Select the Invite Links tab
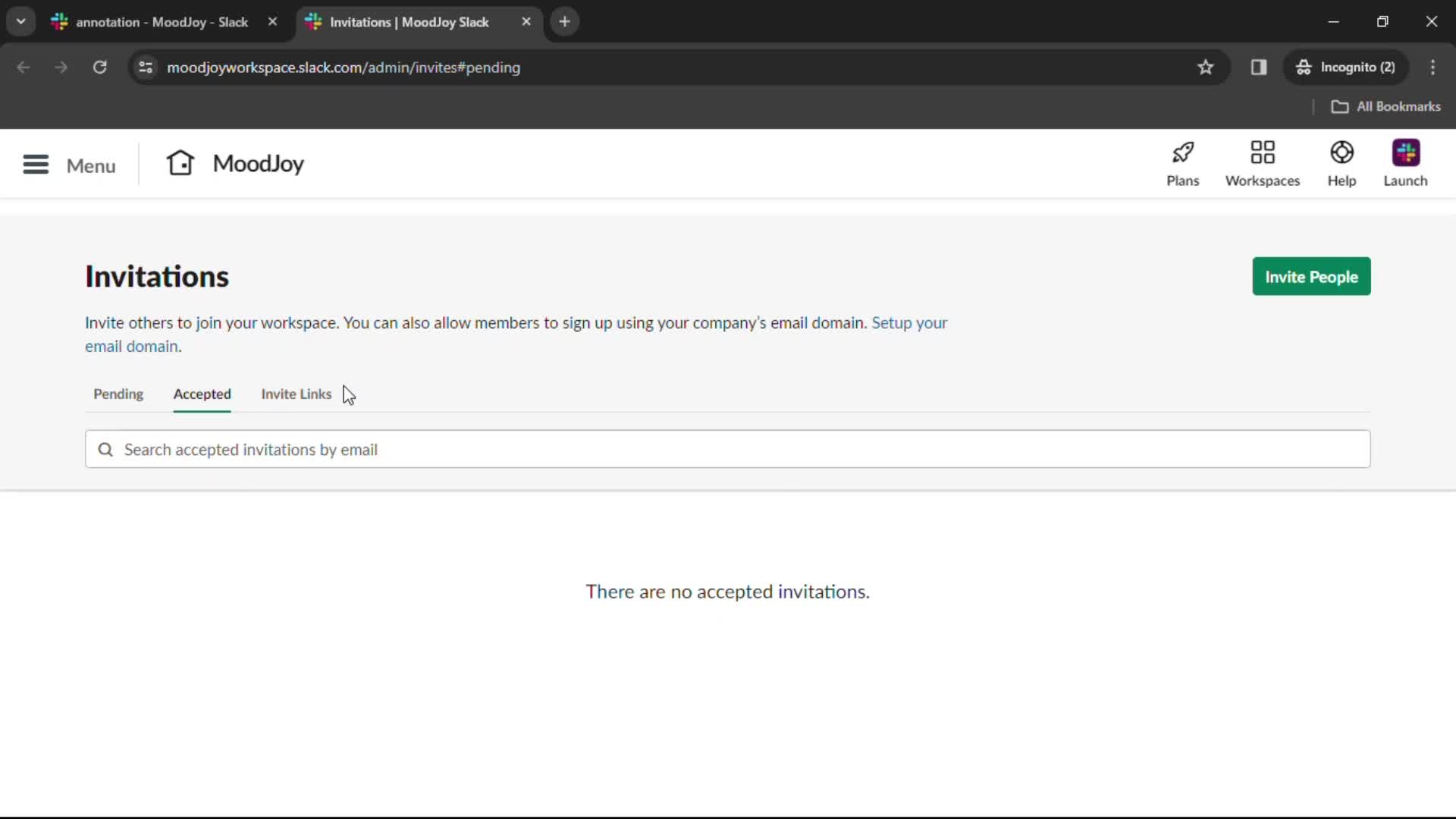 (x=296, y=393)
